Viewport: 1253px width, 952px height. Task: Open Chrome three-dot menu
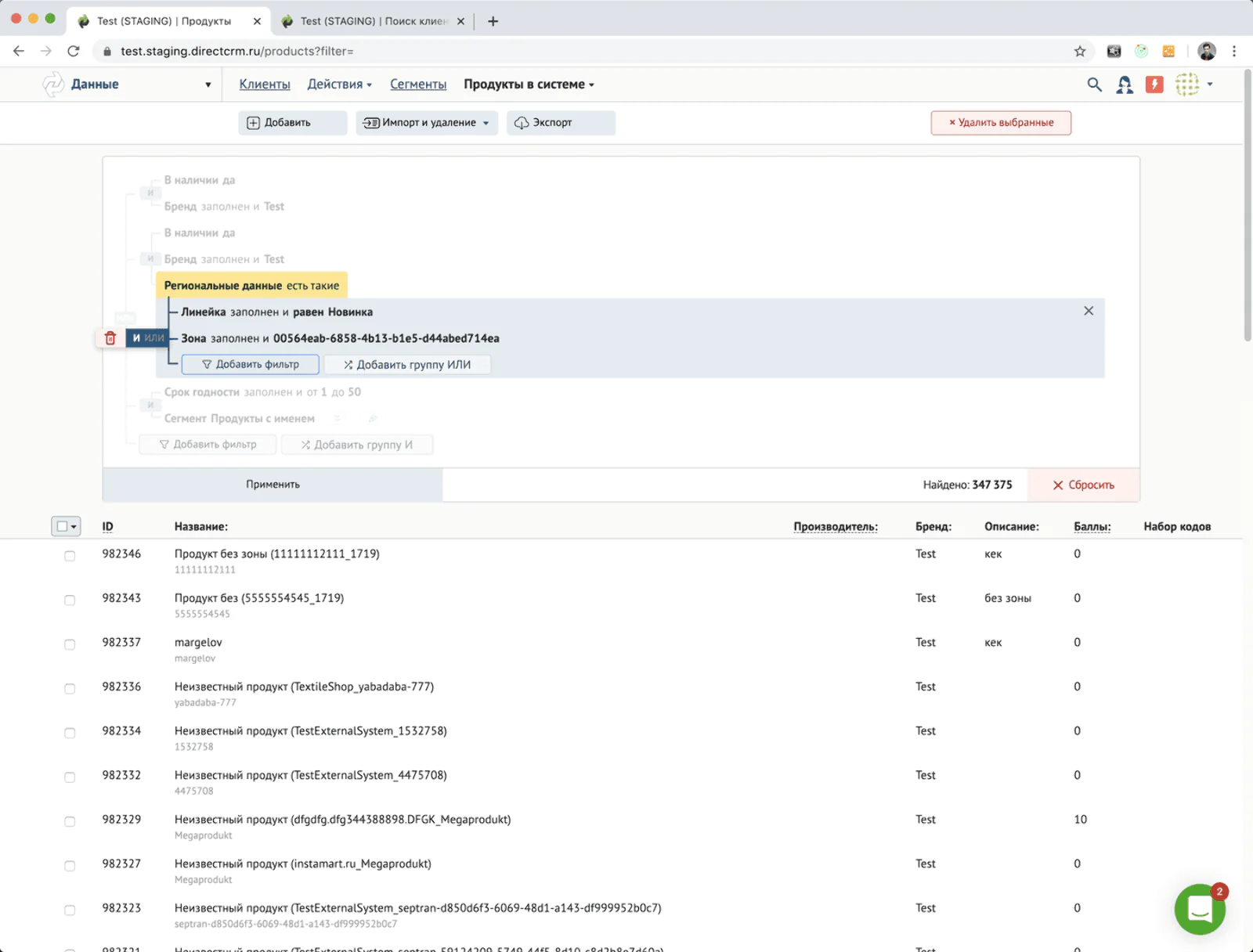point(1234,51)
